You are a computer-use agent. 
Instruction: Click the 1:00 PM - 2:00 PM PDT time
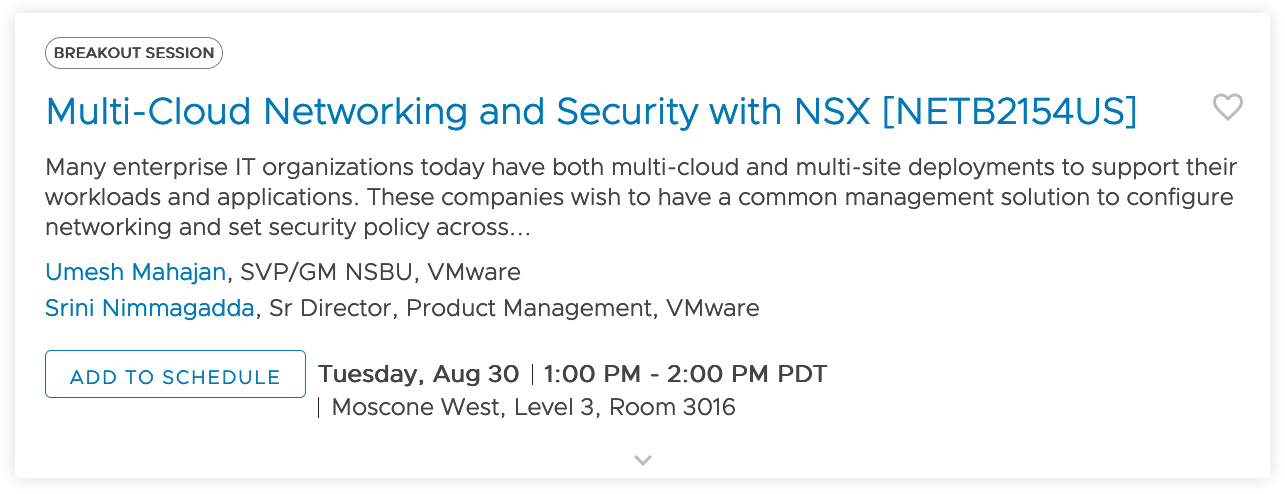pos(685,375)
